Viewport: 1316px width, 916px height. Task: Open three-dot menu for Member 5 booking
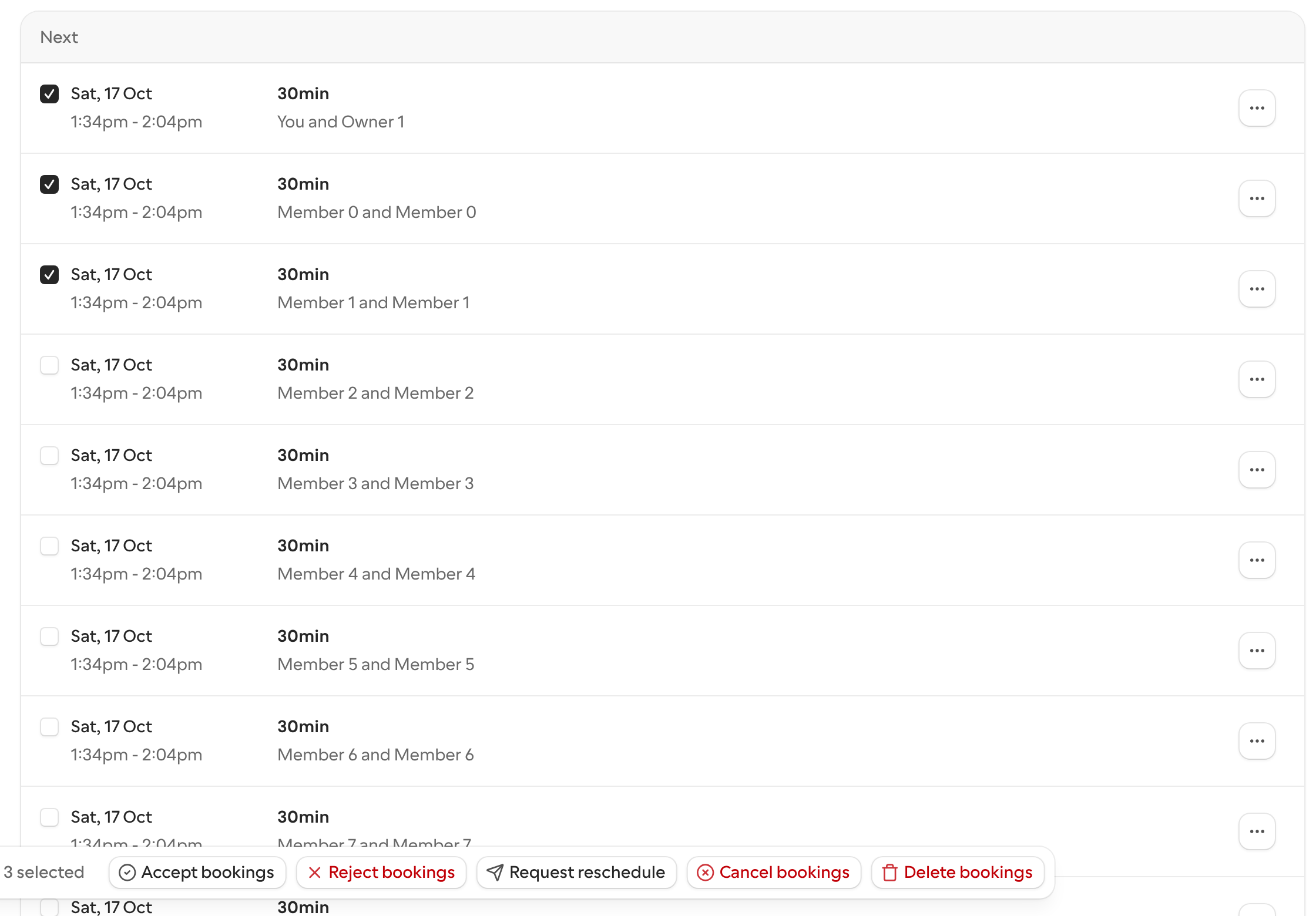point(1257,651)
